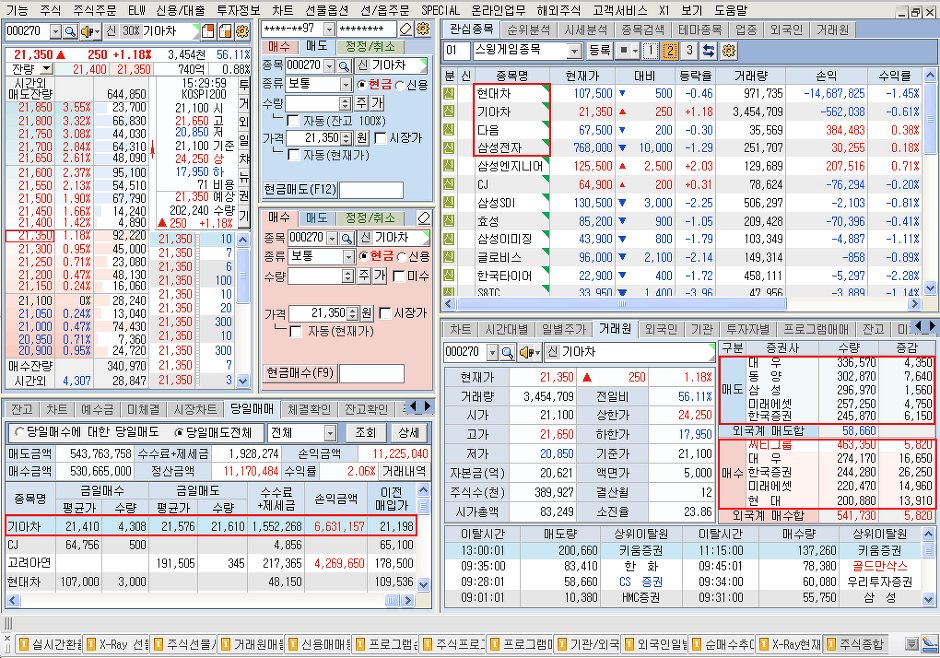Click the blue tray icon at bottom right
Viewport: 940px width, 658px height.
(929, 644)
